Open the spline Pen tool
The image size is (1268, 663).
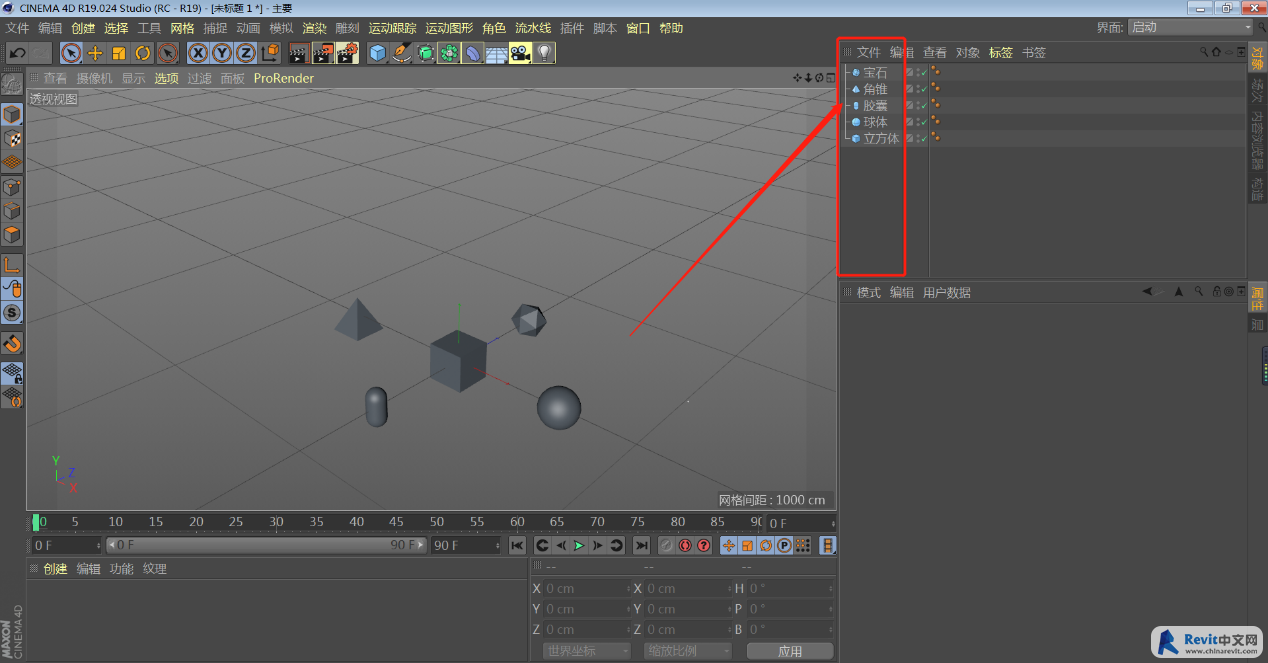click(401, 53)
